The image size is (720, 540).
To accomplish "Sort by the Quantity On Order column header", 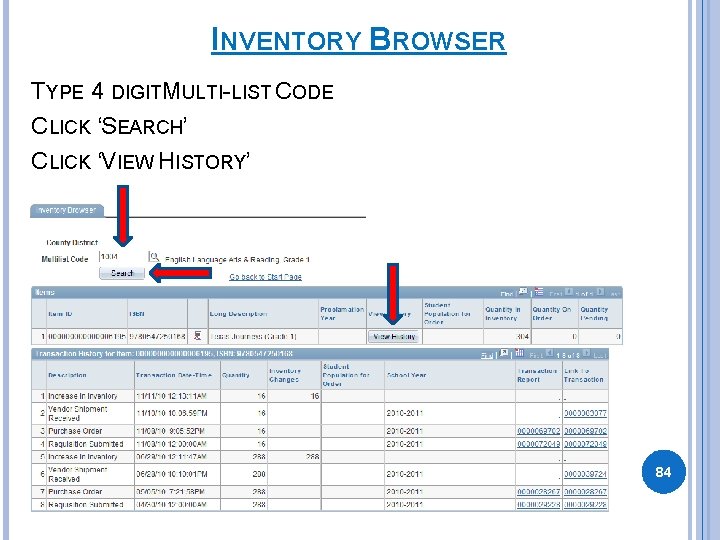I will (551, 314).
